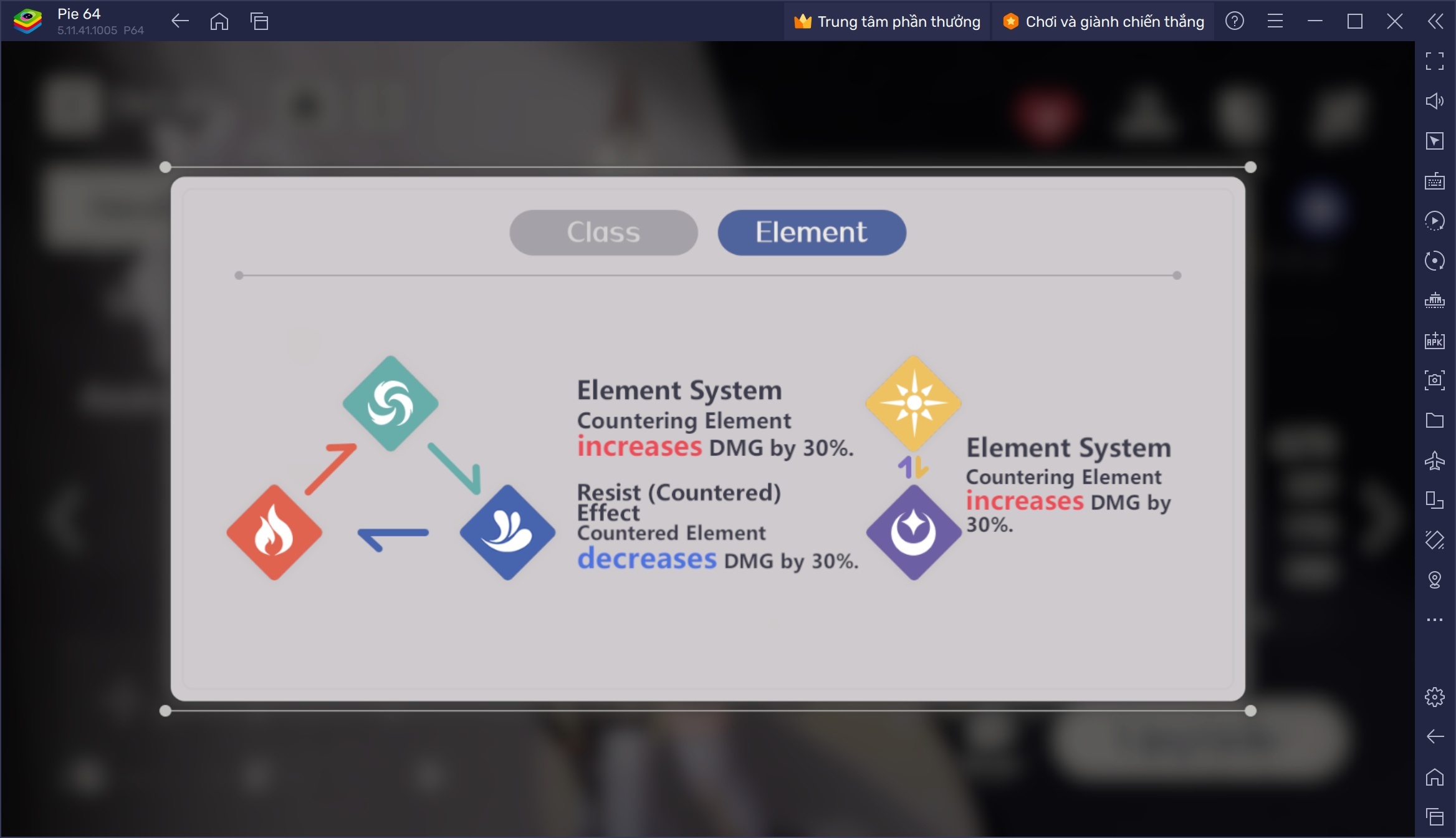Screen dimensions: 1456x838
Task: Open the memory trim icon in sidebar
Action: tap(1435, 301)
